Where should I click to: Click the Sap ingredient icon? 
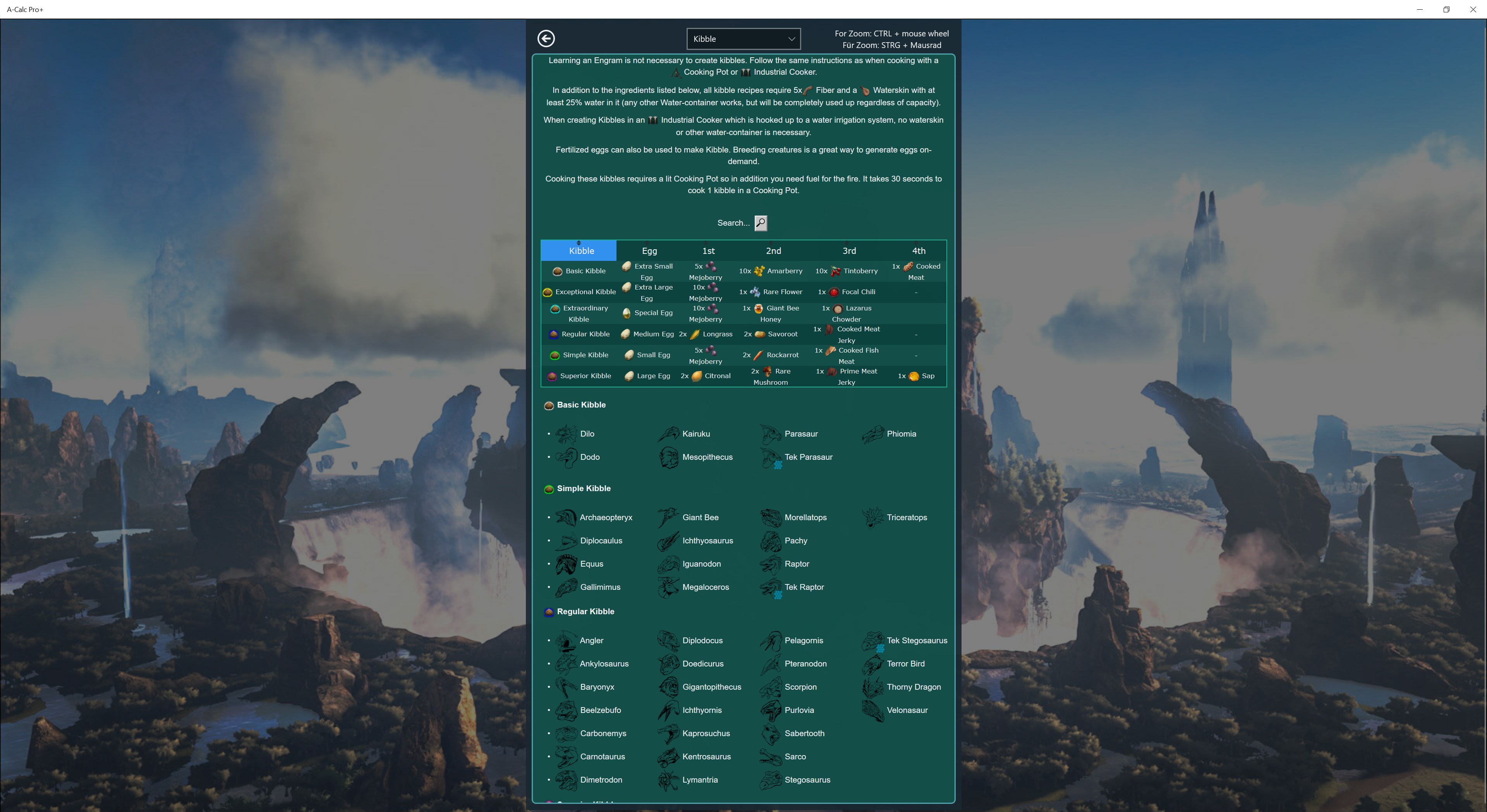914,376
